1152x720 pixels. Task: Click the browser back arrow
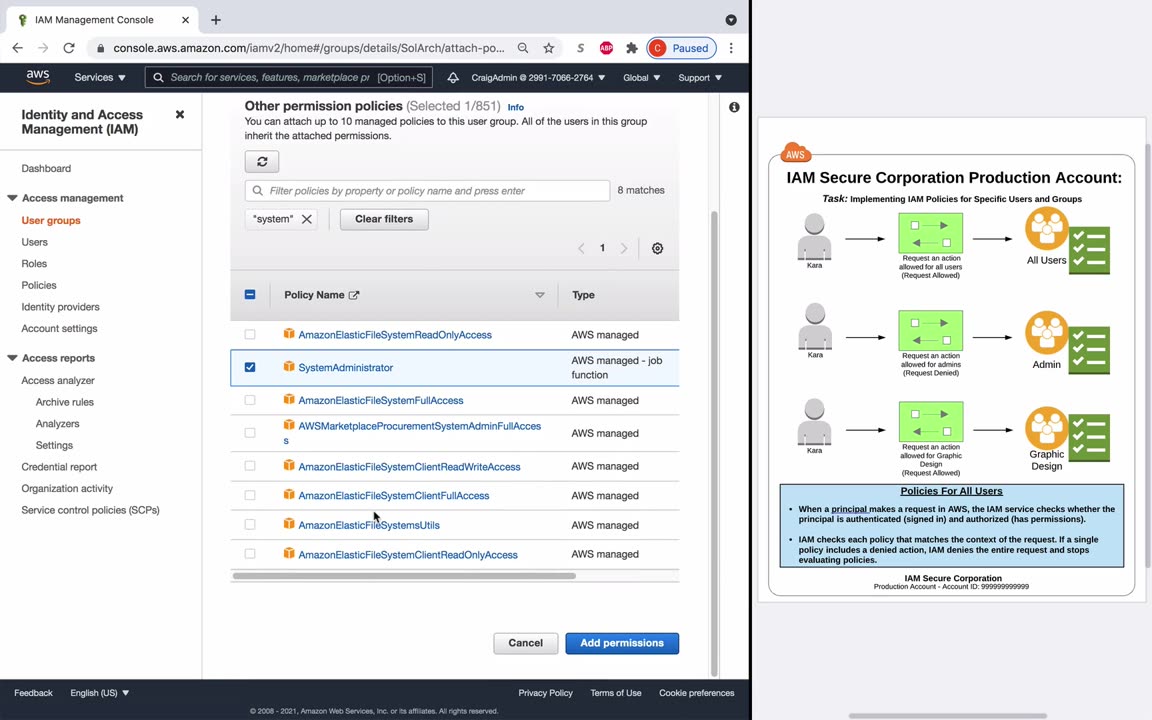point(18,48)
